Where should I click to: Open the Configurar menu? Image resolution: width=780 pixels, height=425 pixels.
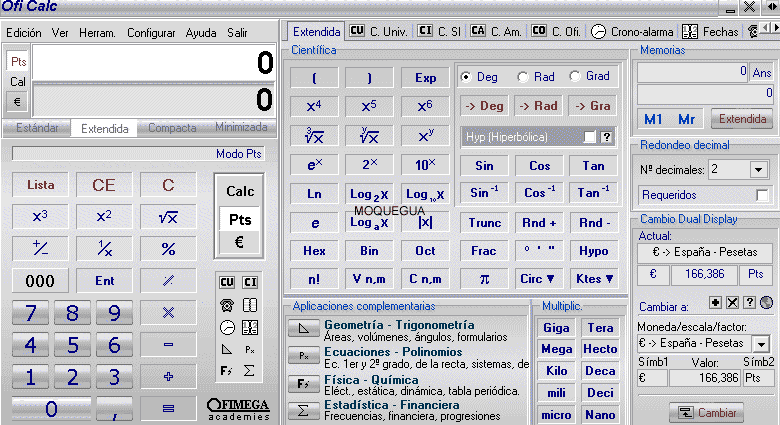(x=151, y=33)
